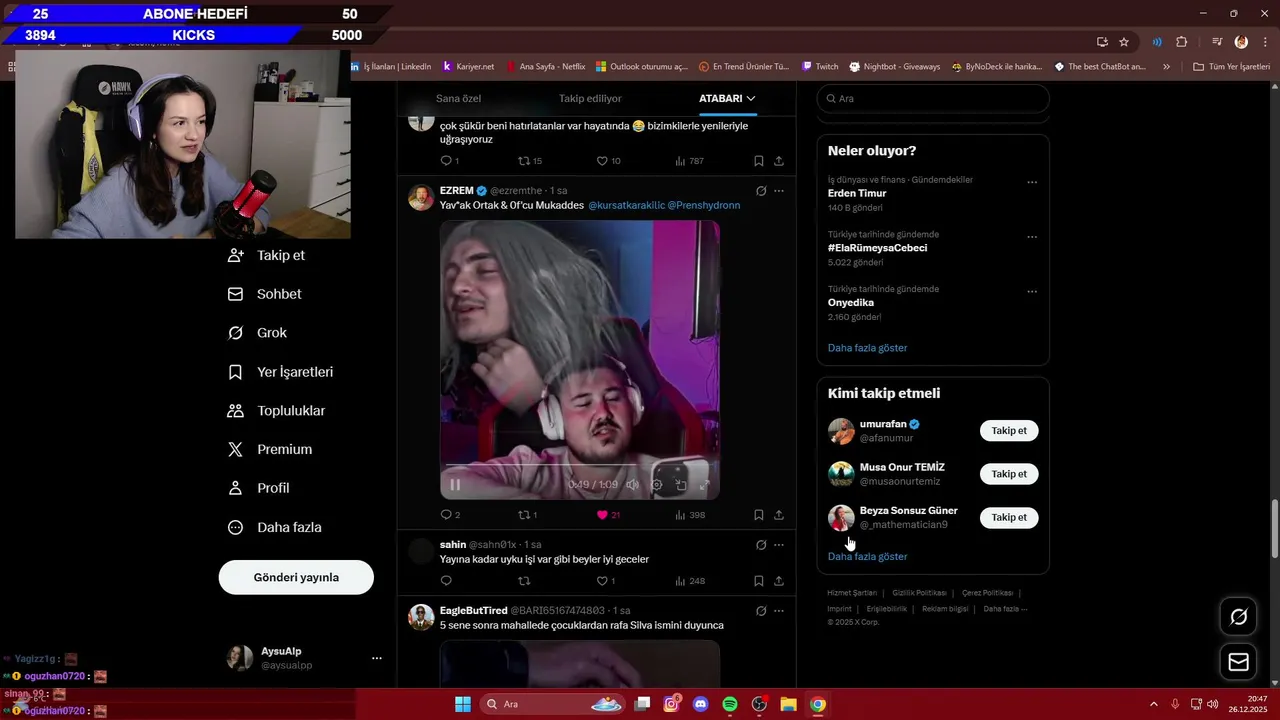Follow Musa Onur TEMİZ

point(1009,474)
